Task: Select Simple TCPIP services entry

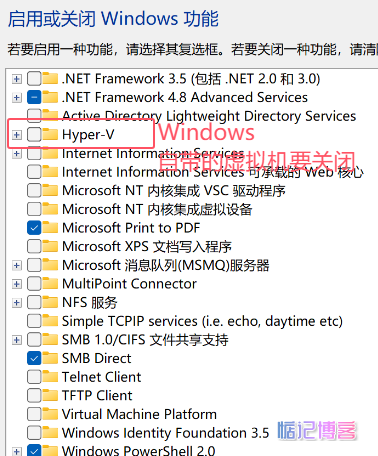Action: (202, 321)
